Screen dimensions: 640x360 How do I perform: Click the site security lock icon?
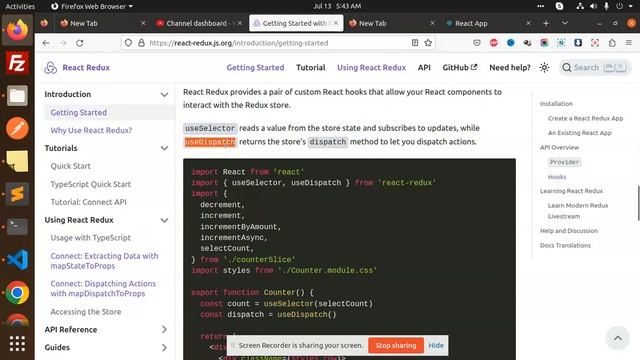tap(141, 43)
